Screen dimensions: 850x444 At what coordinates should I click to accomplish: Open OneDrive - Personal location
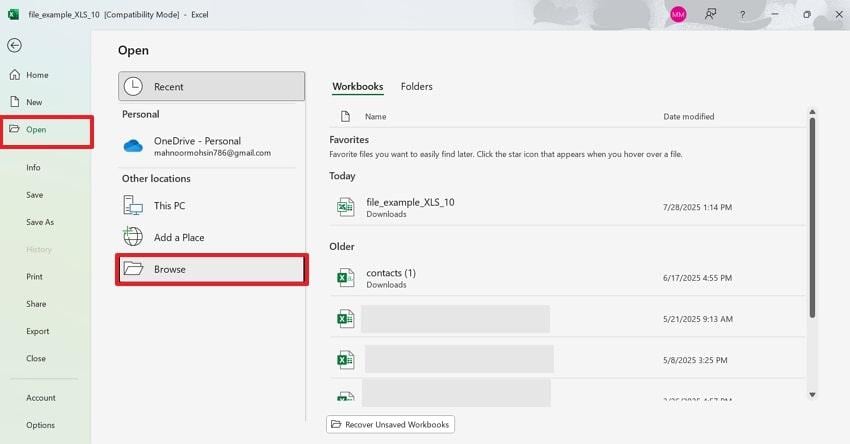pyautogui.click(x=211, y=146)
